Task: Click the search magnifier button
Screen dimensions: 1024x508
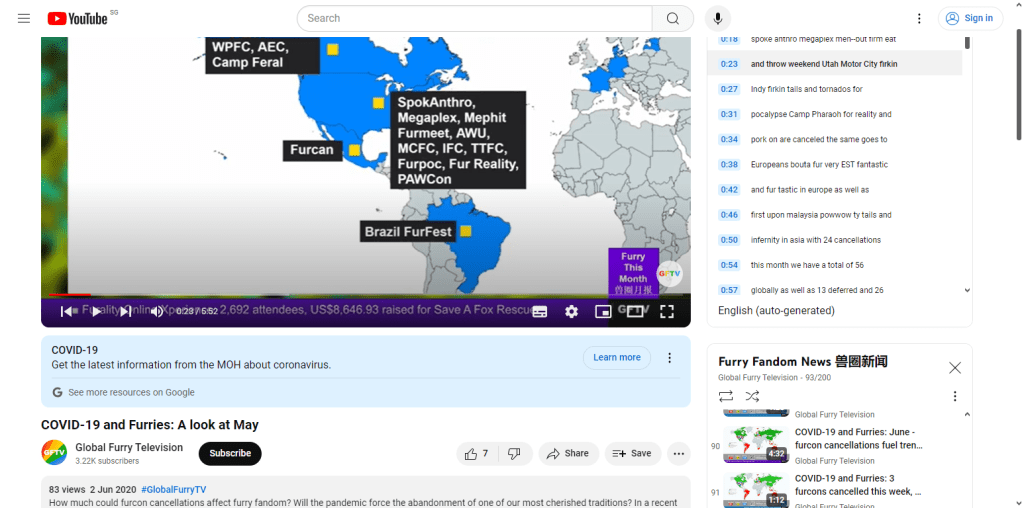Action: point(673,18)
